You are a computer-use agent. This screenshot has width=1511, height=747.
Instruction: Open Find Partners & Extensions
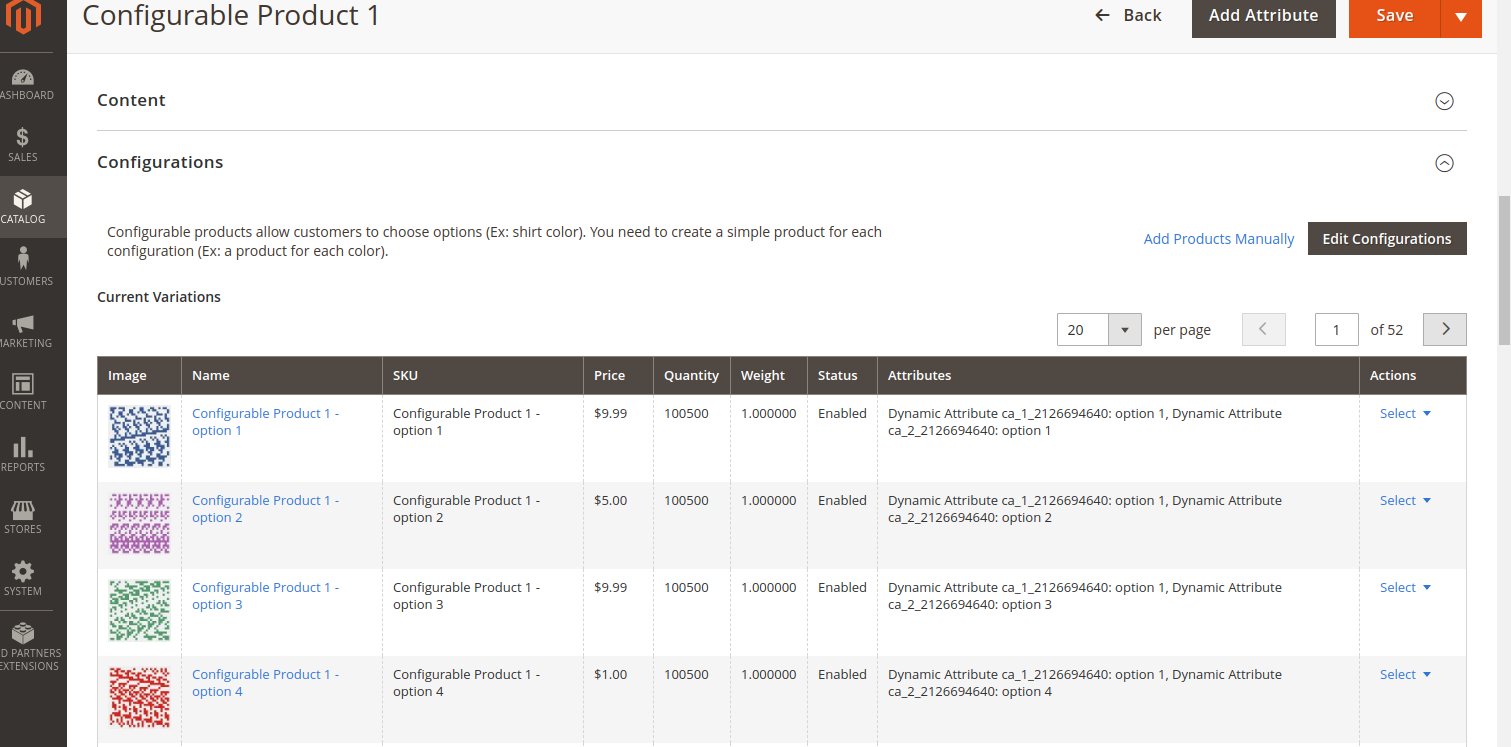[x=23, y=640]
